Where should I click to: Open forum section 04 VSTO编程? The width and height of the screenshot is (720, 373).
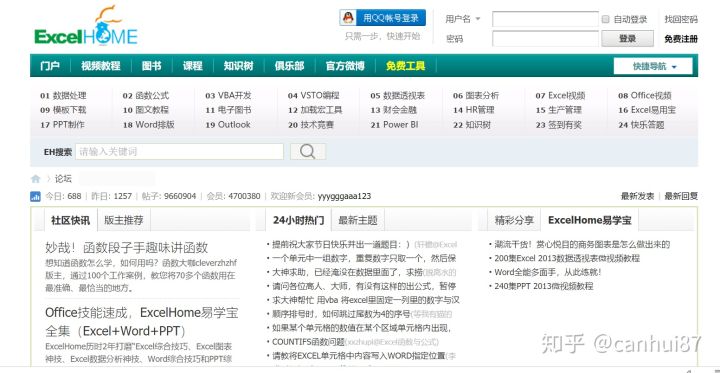(x=314, y=96)
